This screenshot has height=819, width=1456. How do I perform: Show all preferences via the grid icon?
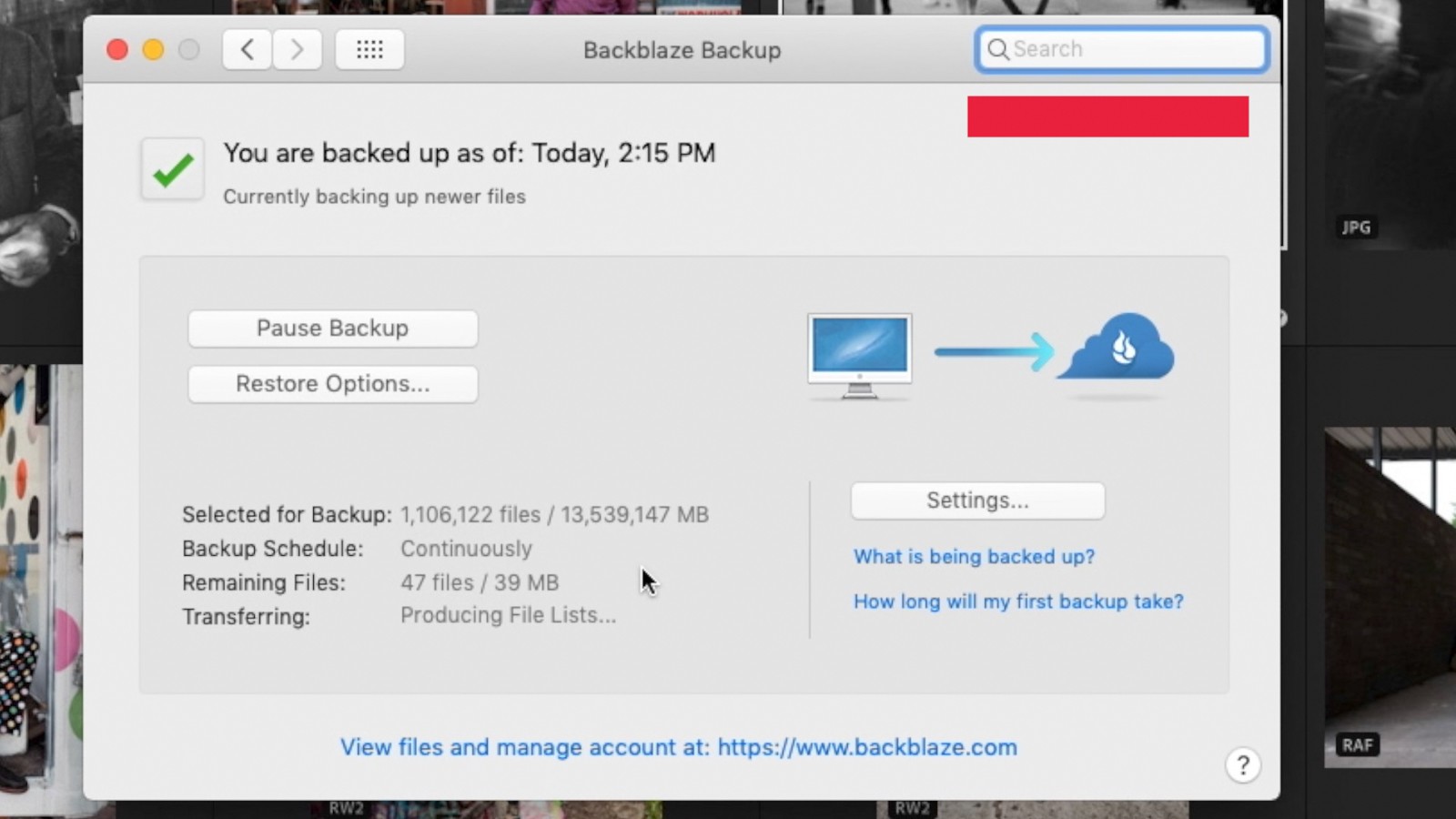[x=369, y=50]
